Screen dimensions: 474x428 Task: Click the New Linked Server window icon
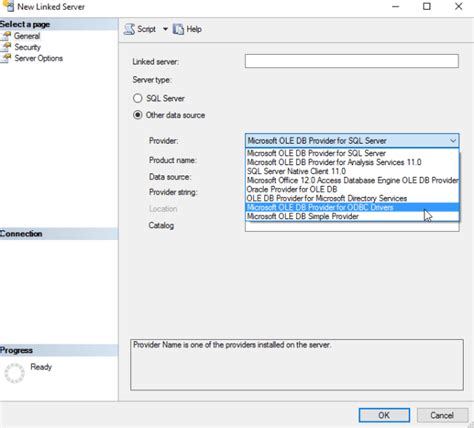(8, 6)
